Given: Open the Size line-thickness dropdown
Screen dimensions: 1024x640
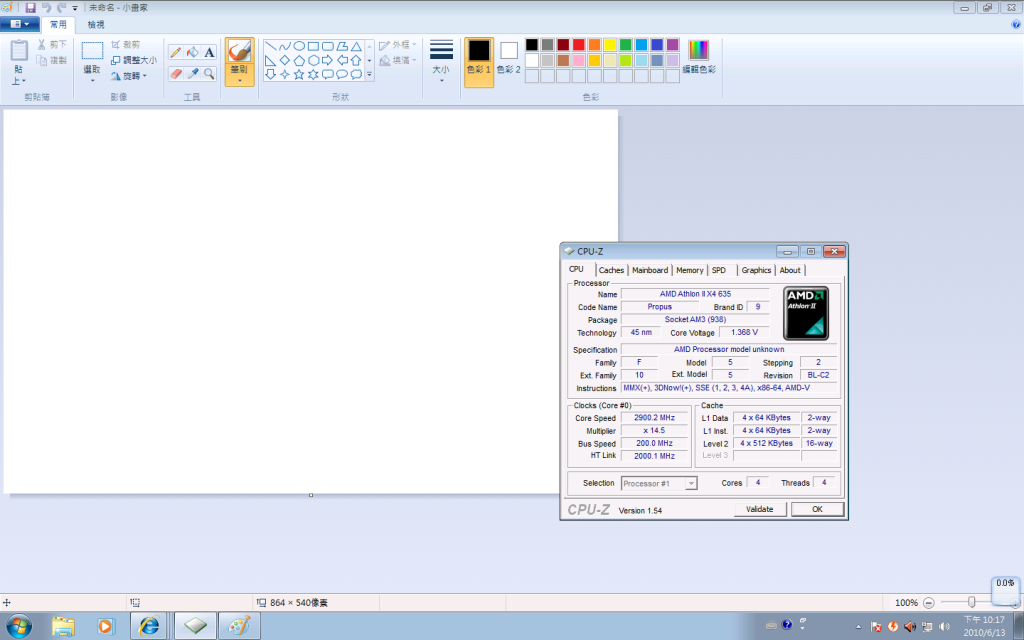Looking at the screenshot, I should 441,59.
